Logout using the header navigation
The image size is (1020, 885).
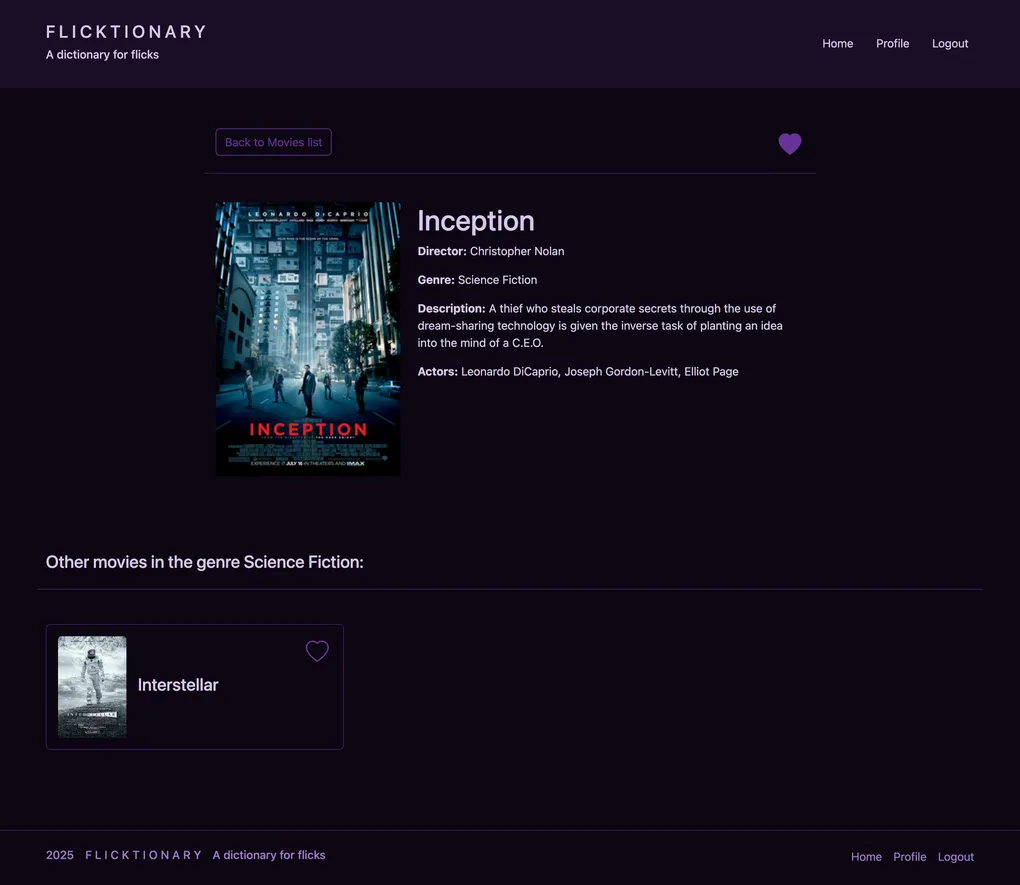pyautogui.click(x=949, y=43)
